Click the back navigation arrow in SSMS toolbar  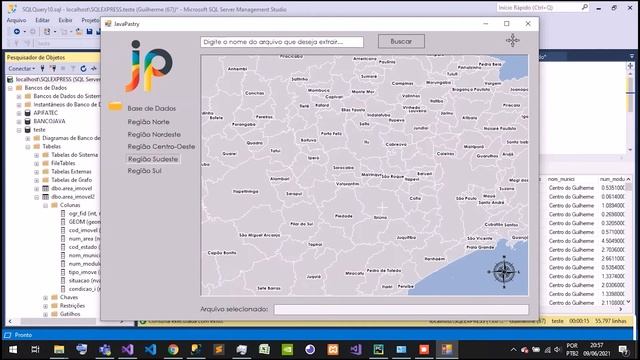pos(17,31)
